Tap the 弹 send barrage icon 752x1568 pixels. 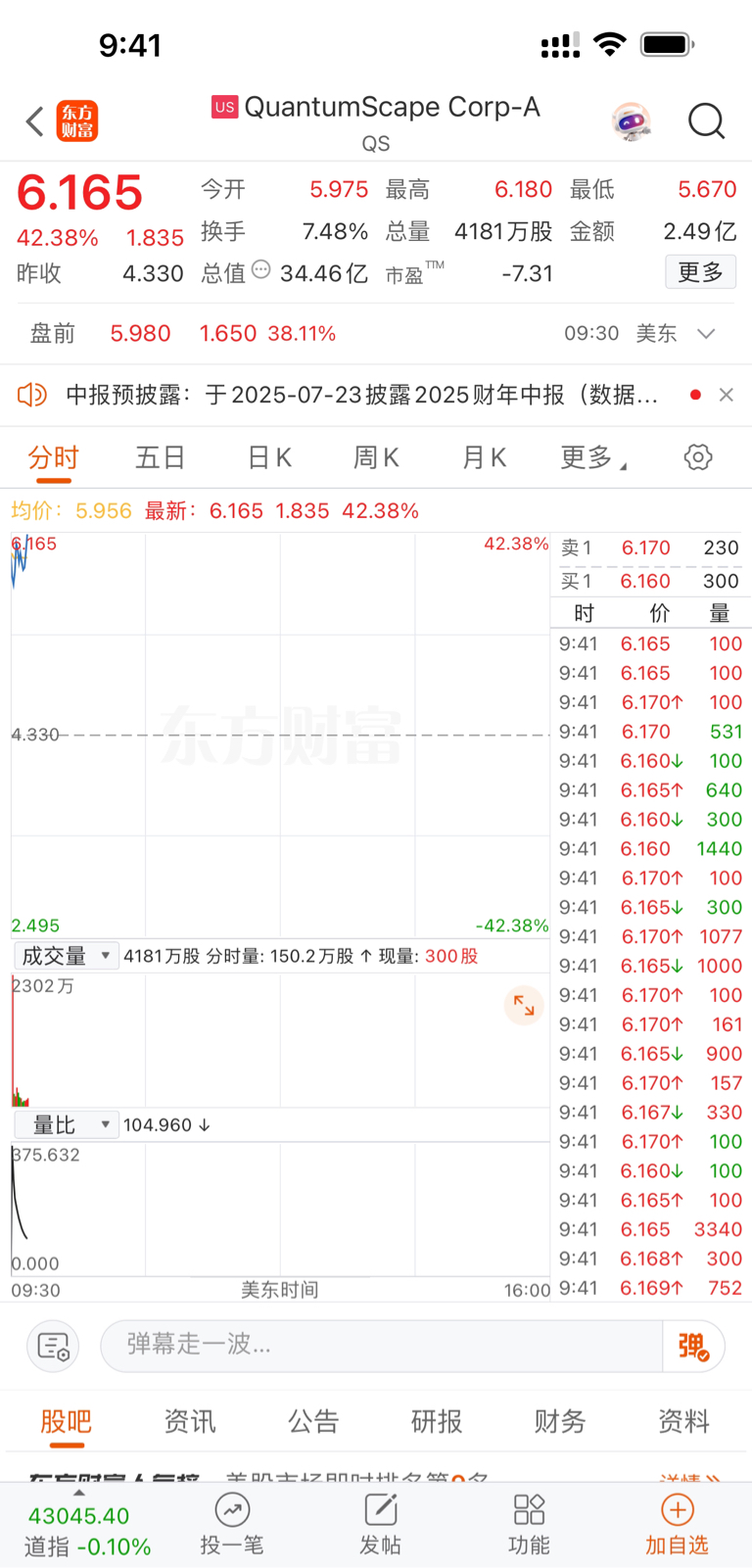pyautogui.click(x=693, y=1347)
